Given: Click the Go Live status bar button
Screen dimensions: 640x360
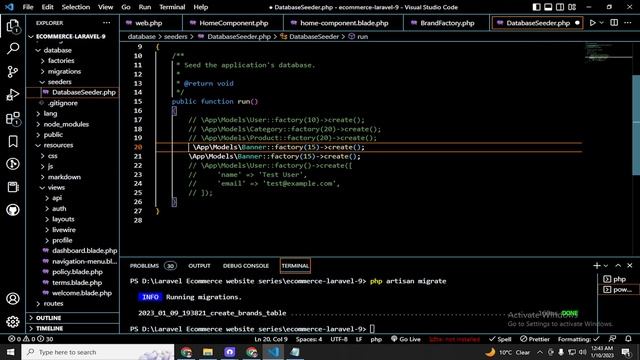Looking at the screenshot, I should pyautogui.click(x=406, y=339).
